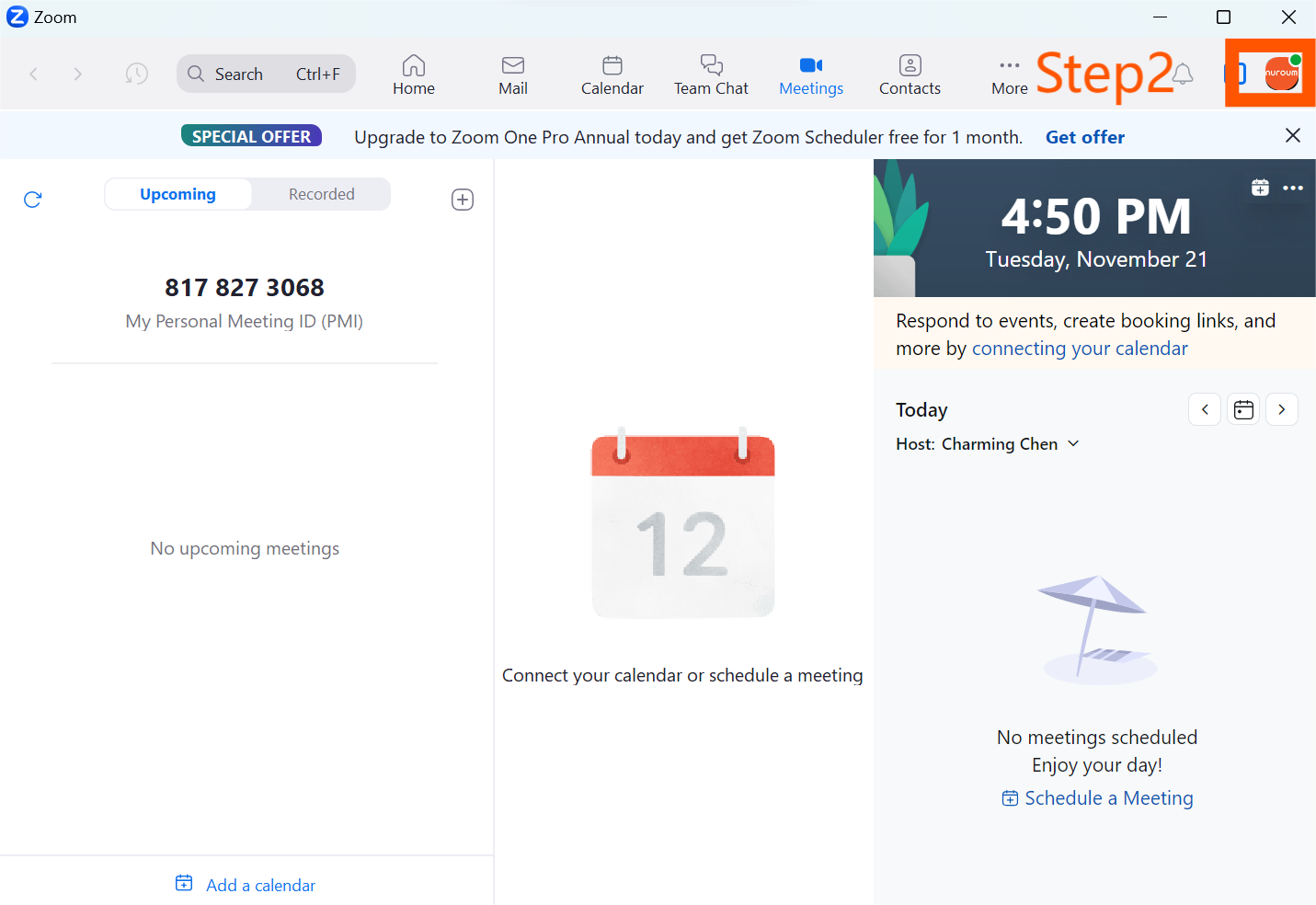The image size is (1316, 905).
Task: Maximize the Zoom window
Action: tap(1223, 17)
